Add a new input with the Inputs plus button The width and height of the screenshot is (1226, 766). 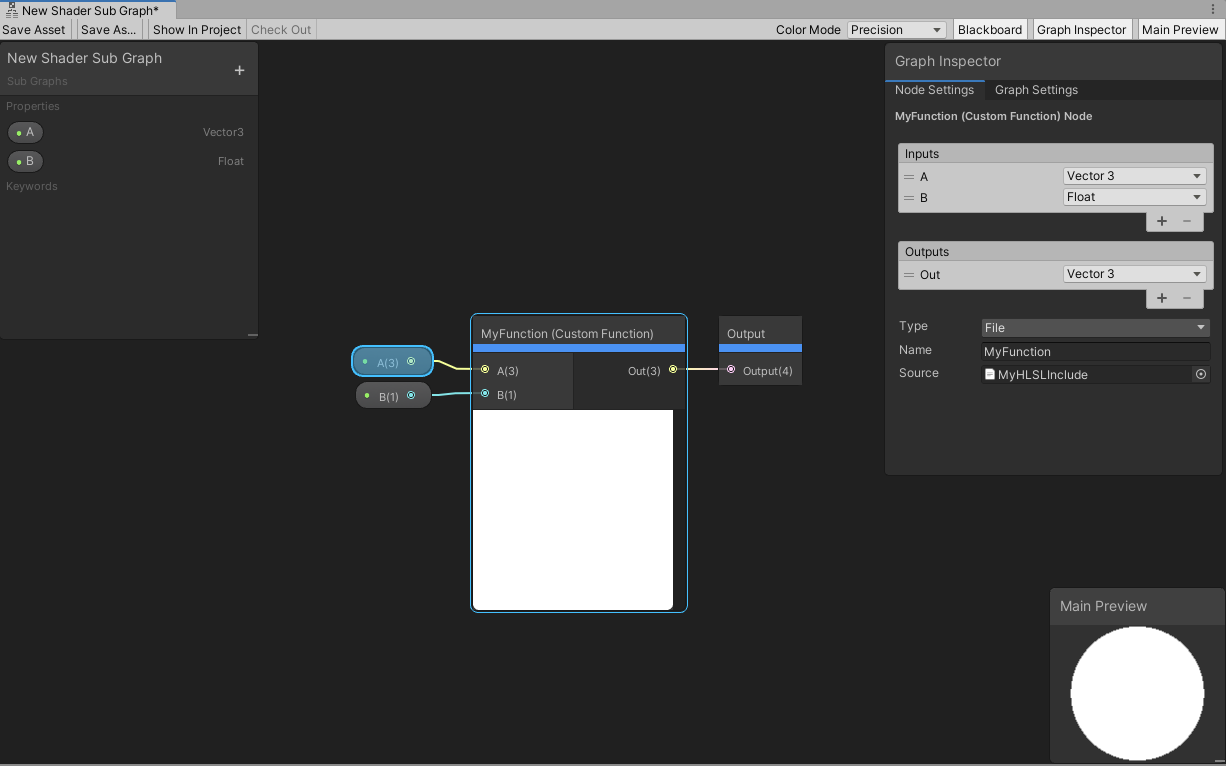(1161, 221)
